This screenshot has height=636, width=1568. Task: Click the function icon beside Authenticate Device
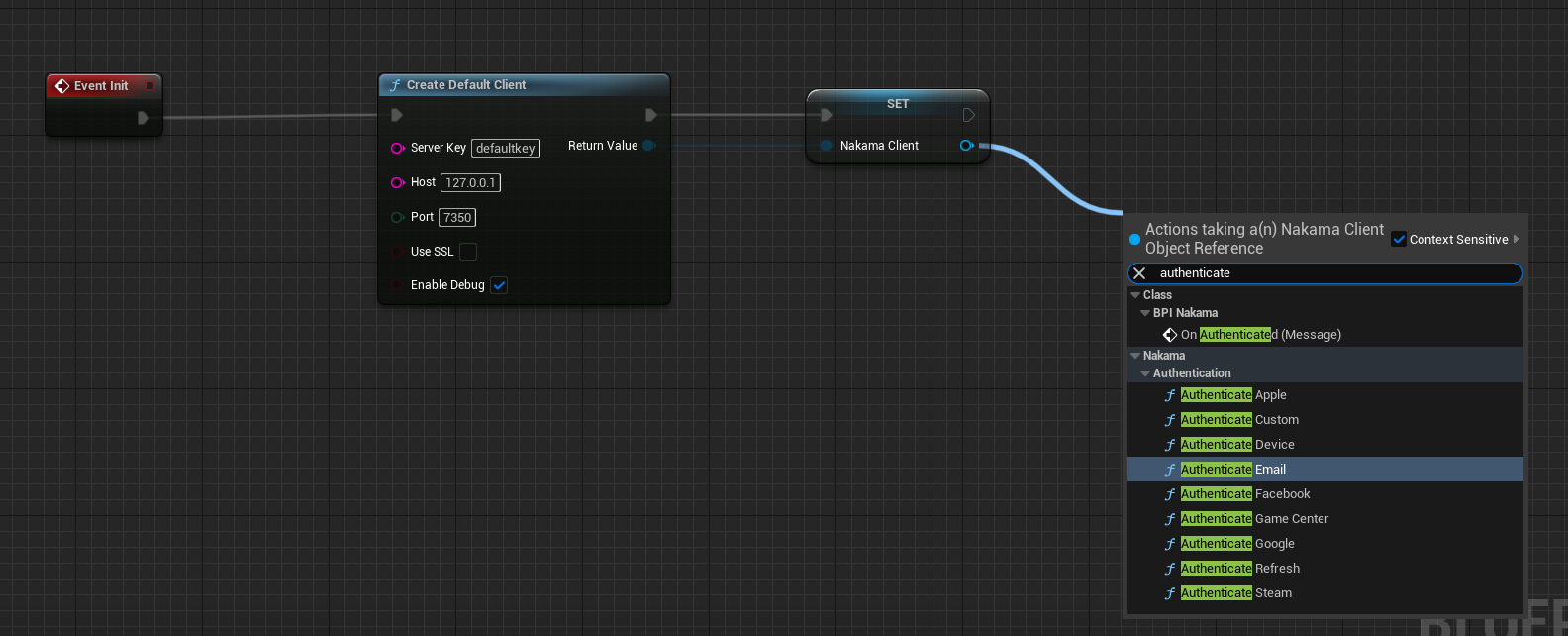click(1170, 445)
